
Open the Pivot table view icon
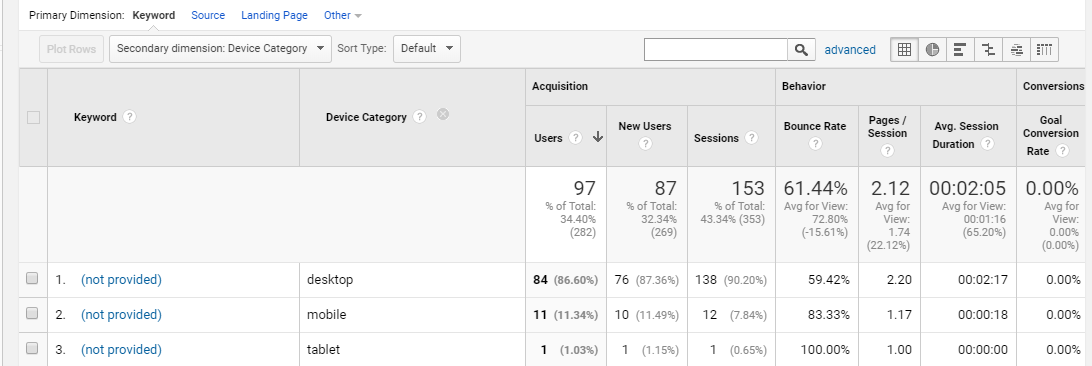(1044, 49)
